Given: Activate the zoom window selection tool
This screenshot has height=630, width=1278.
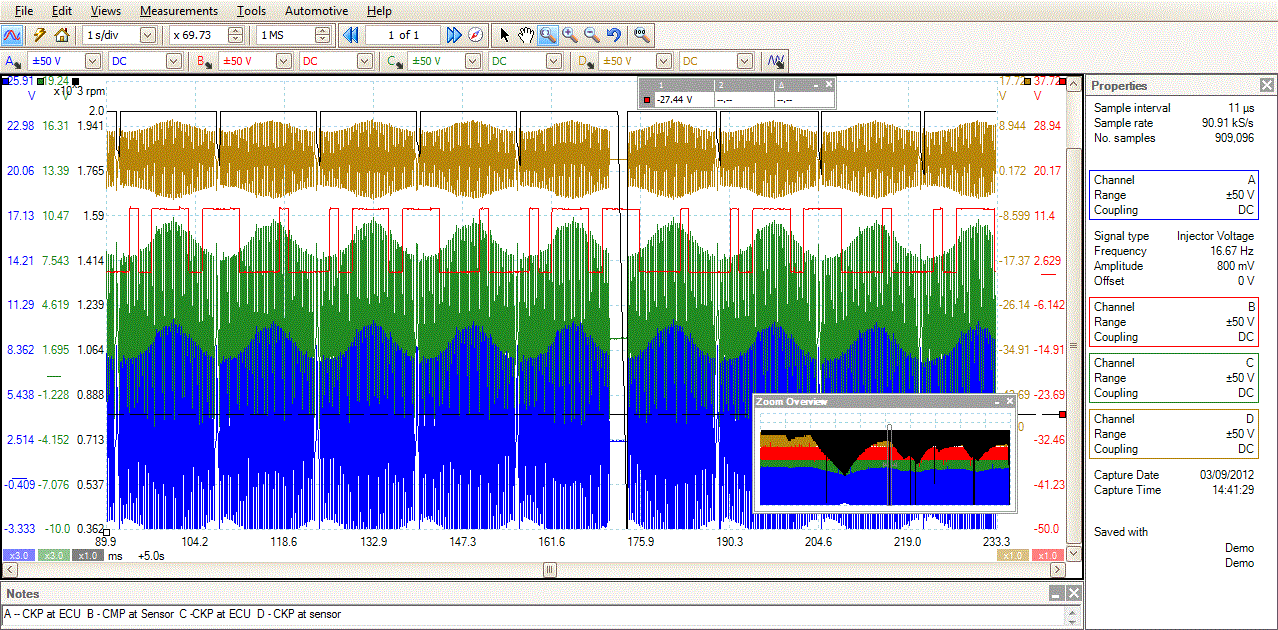Looking at the screenshot, I should [548, 35].
